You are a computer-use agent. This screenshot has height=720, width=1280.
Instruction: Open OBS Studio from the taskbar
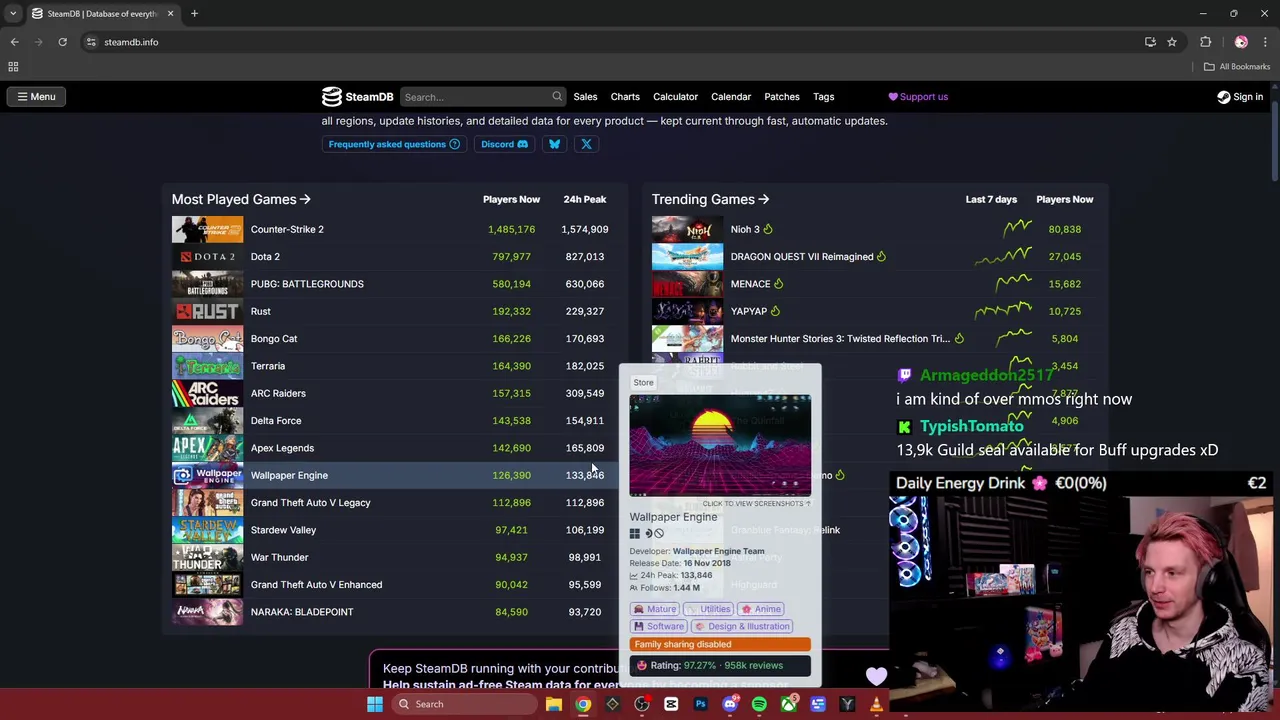642,704
